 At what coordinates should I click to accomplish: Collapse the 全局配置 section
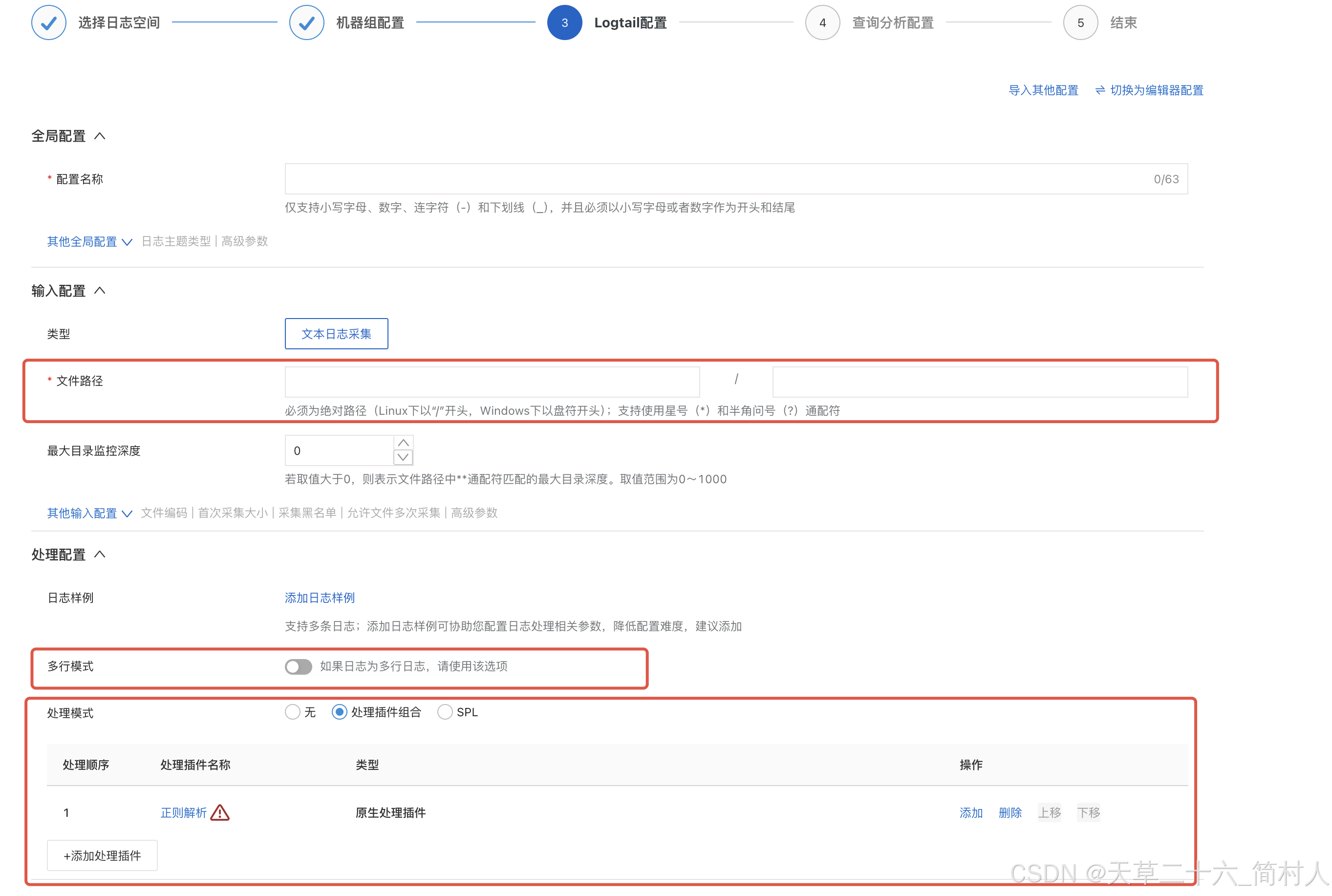point(99,136)
